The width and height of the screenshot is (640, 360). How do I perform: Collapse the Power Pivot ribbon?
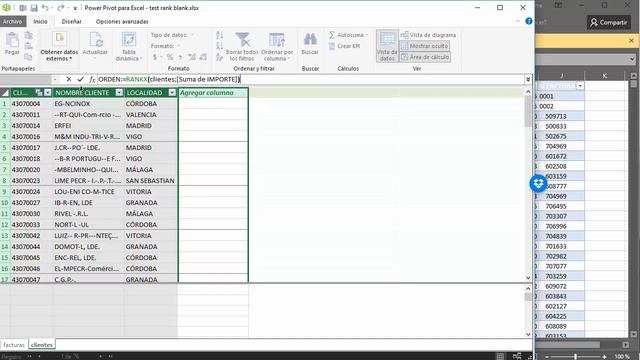[x=518, y=21]
